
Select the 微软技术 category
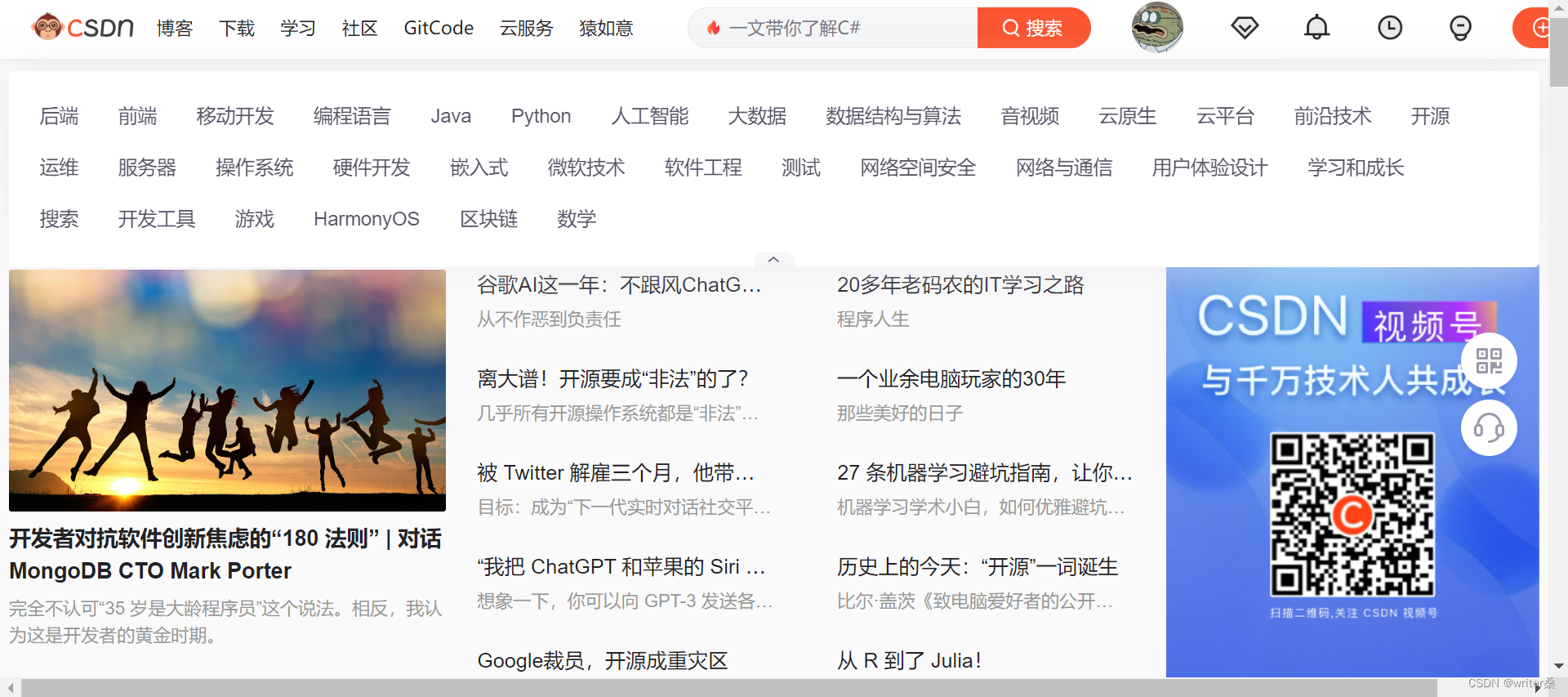586,168
